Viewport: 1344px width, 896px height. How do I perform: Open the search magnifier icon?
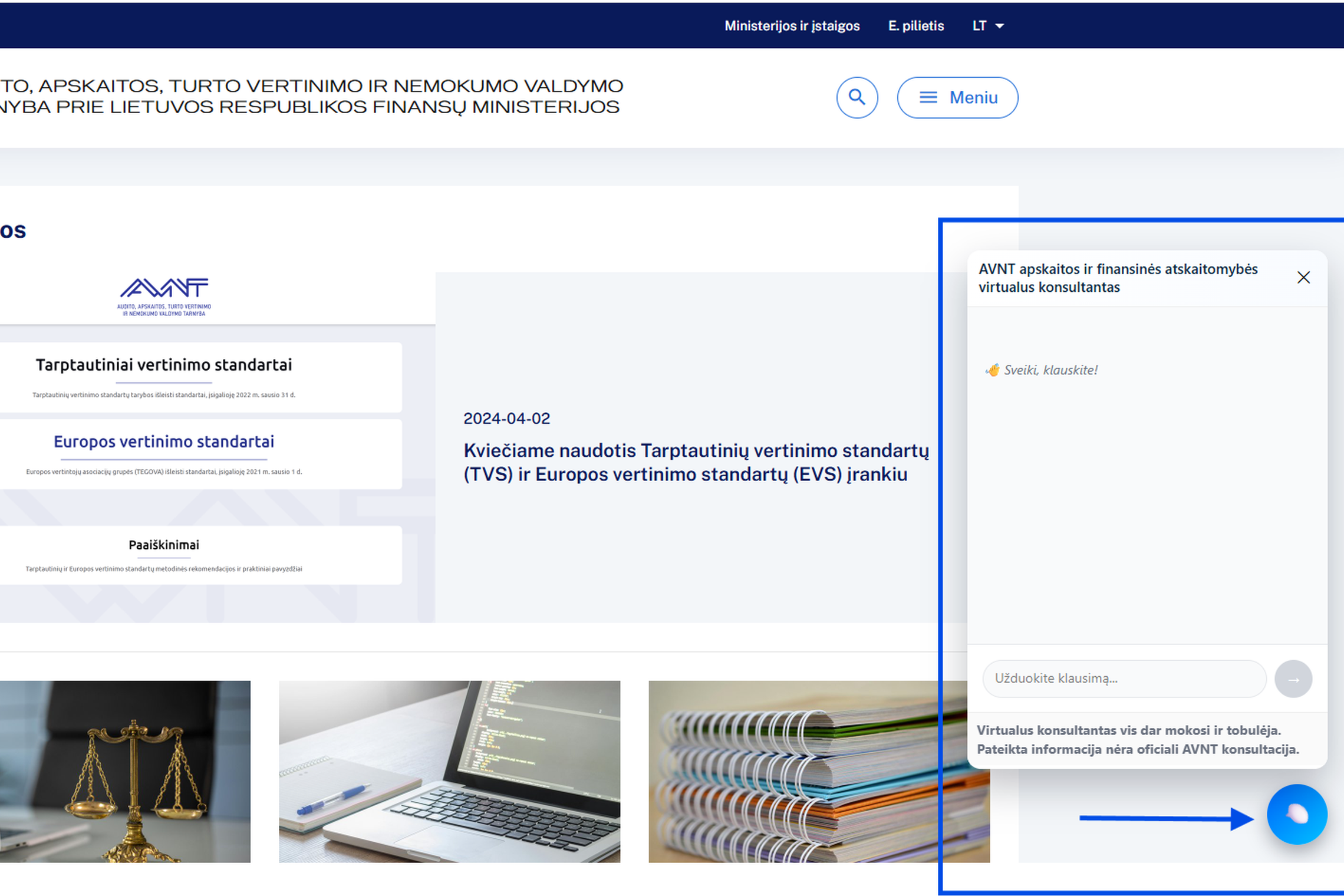pyautogui.click(x=857, y=97)
